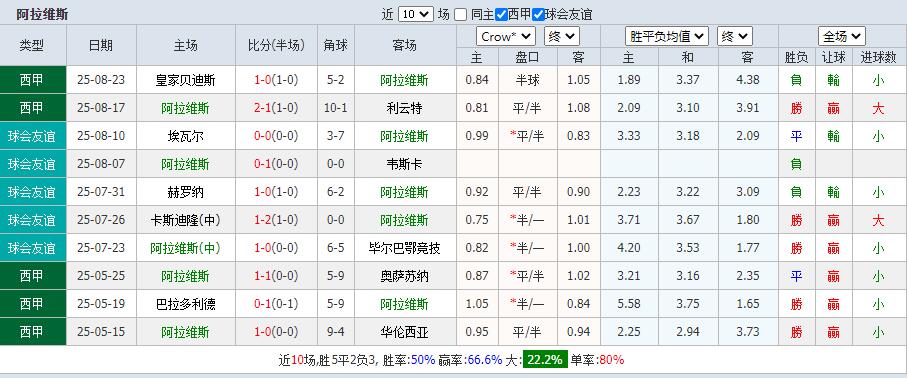Screen dimensions: 907x378
Task: Click 利云特 away team link
Action: click(x=405, y=108)
